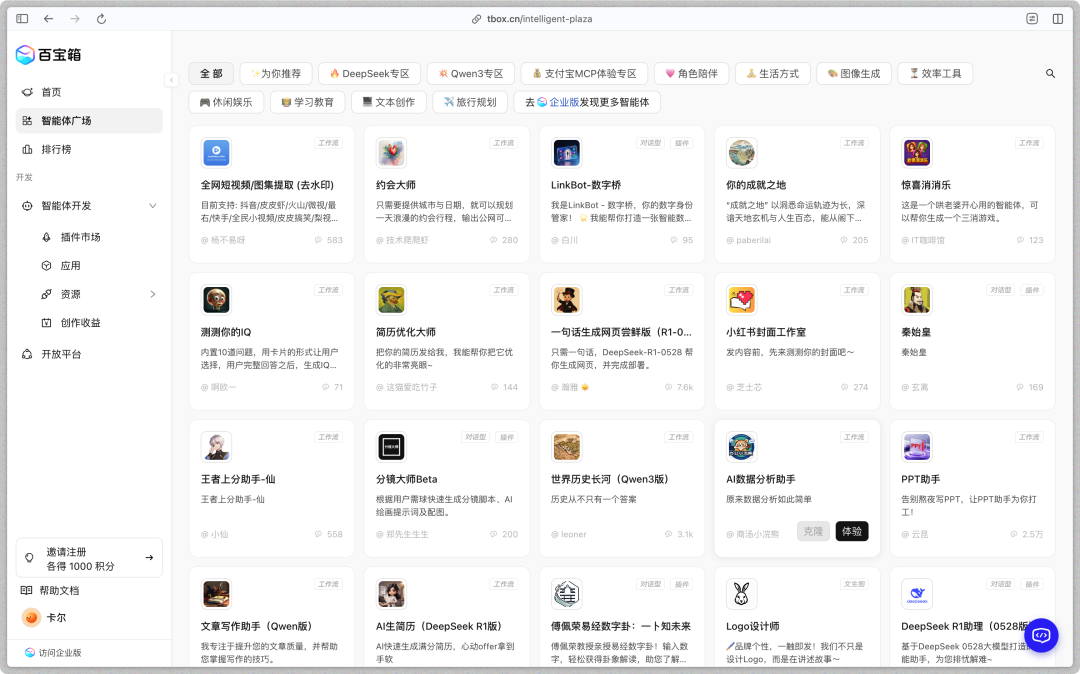Image resolution: width=1080 pixels, height=674 pixels.
Task: Click the 百宝箱 logo icon
Action: point(25,54)
